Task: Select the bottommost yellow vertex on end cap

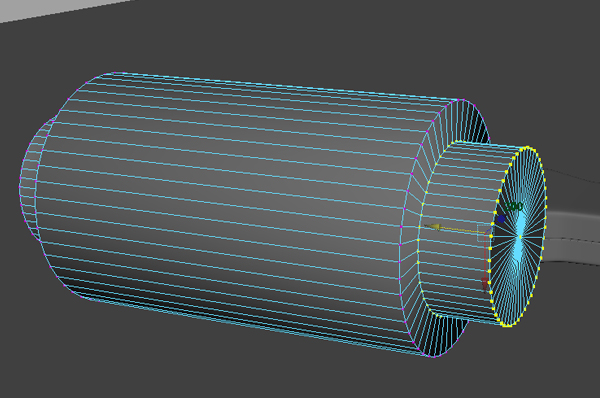Action: (x=507, y=325)
